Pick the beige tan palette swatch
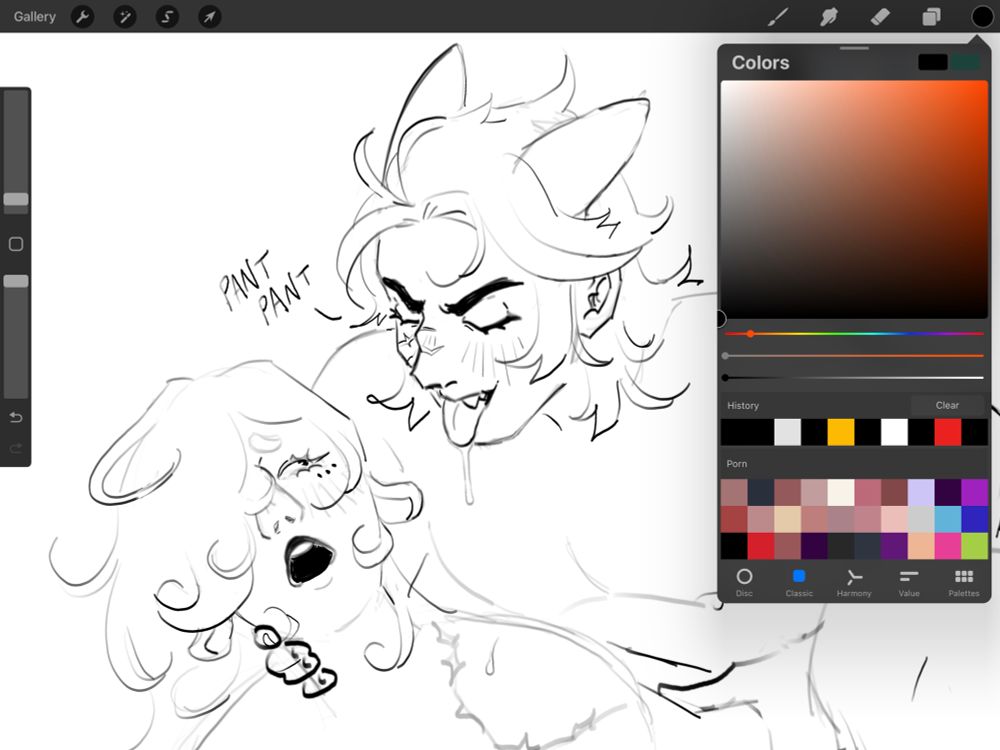The width and height of the screenshot is (1000, 750). pos(787,519)
